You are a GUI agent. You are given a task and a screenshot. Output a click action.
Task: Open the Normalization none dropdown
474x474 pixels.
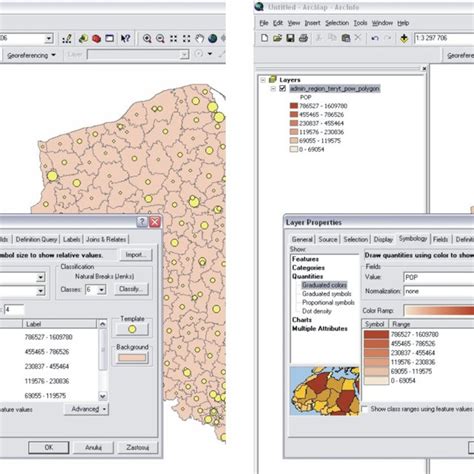coord(439,291)
